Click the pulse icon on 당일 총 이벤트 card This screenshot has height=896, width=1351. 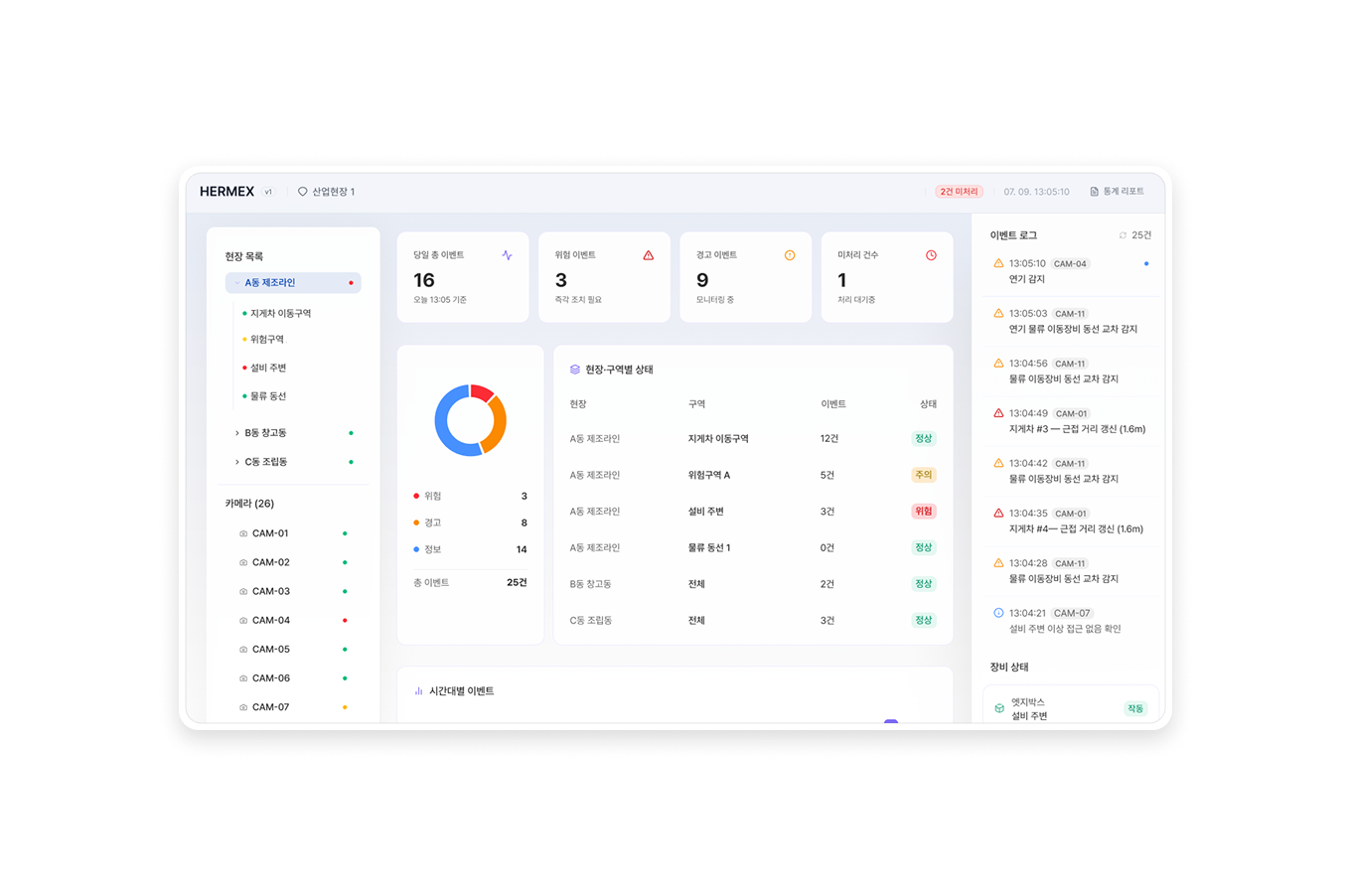pos(508,255)
